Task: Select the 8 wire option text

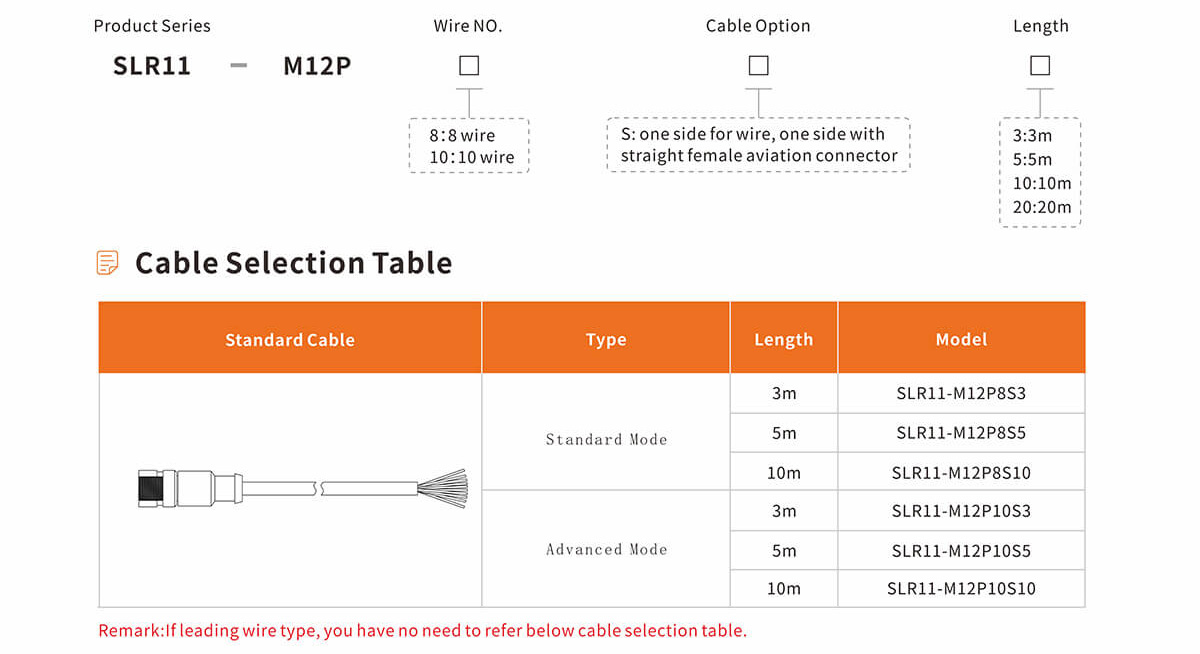Action: pos(462,135)
